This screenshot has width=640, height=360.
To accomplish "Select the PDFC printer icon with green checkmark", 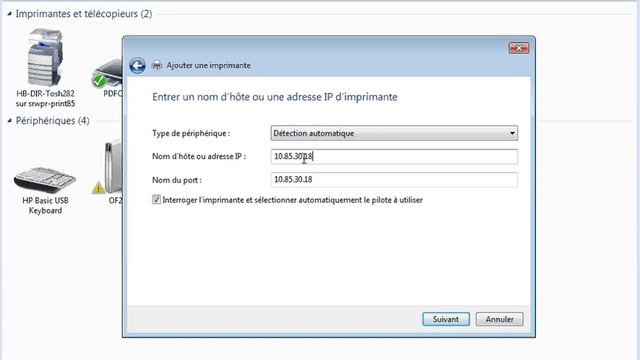I will coord(108,73).
